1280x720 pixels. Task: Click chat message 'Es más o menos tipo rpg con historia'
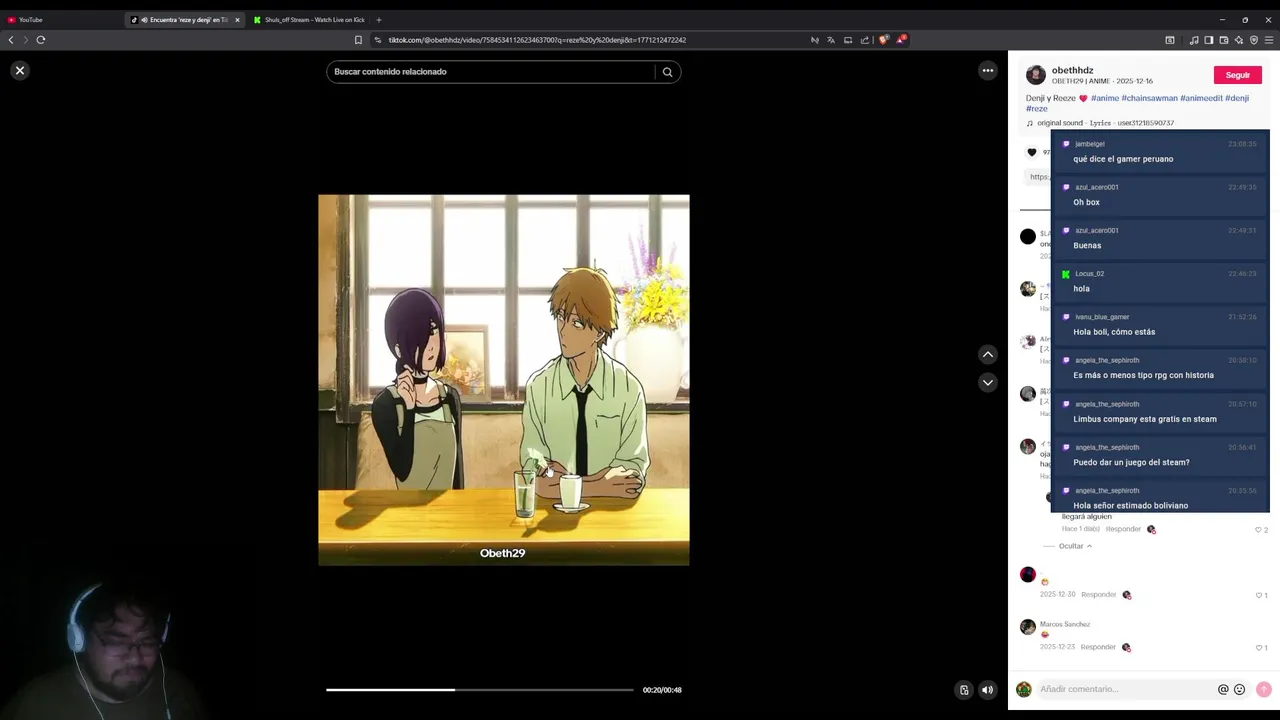[x=1143, y=375]
